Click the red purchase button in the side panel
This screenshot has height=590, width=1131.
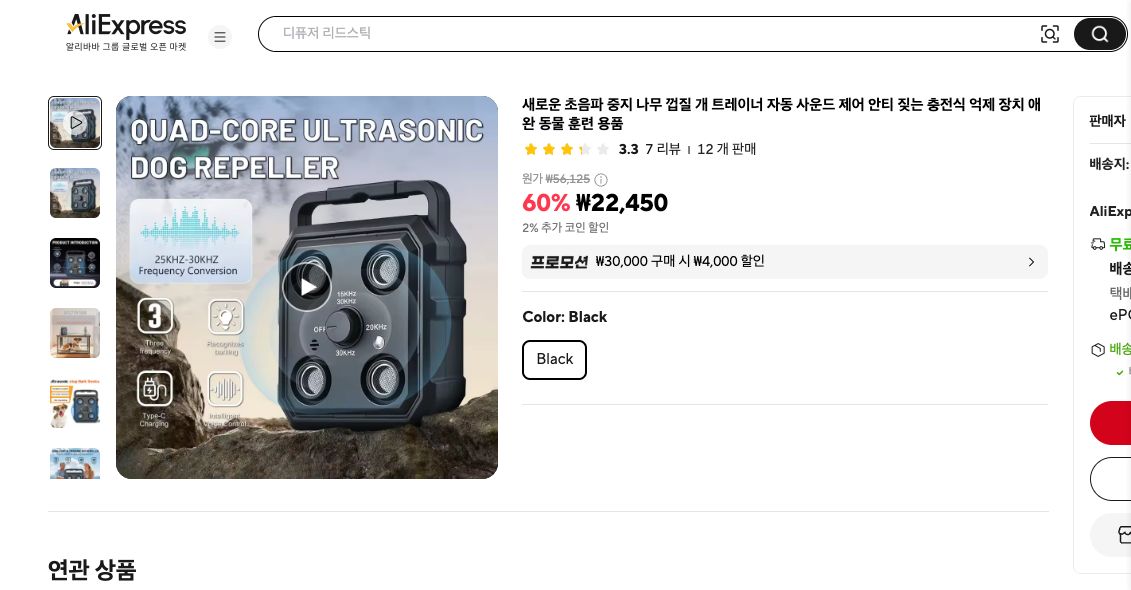pyautogui.click(x=1120, y=423)
